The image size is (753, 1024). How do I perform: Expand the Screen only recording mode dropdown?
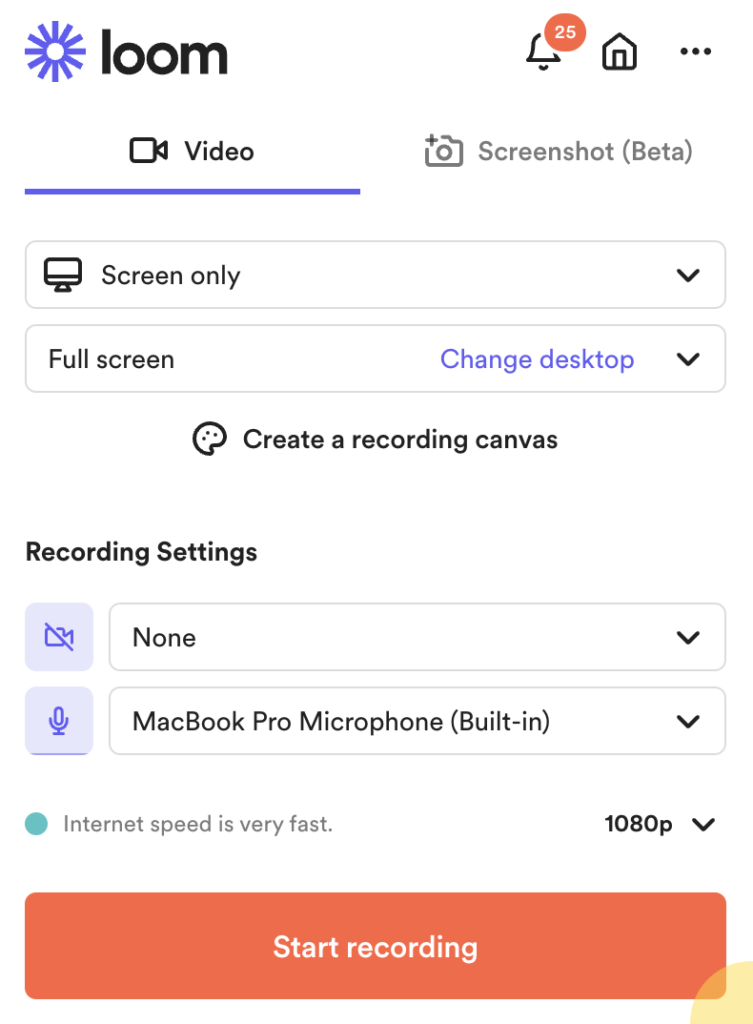click(x=688, y=275)
